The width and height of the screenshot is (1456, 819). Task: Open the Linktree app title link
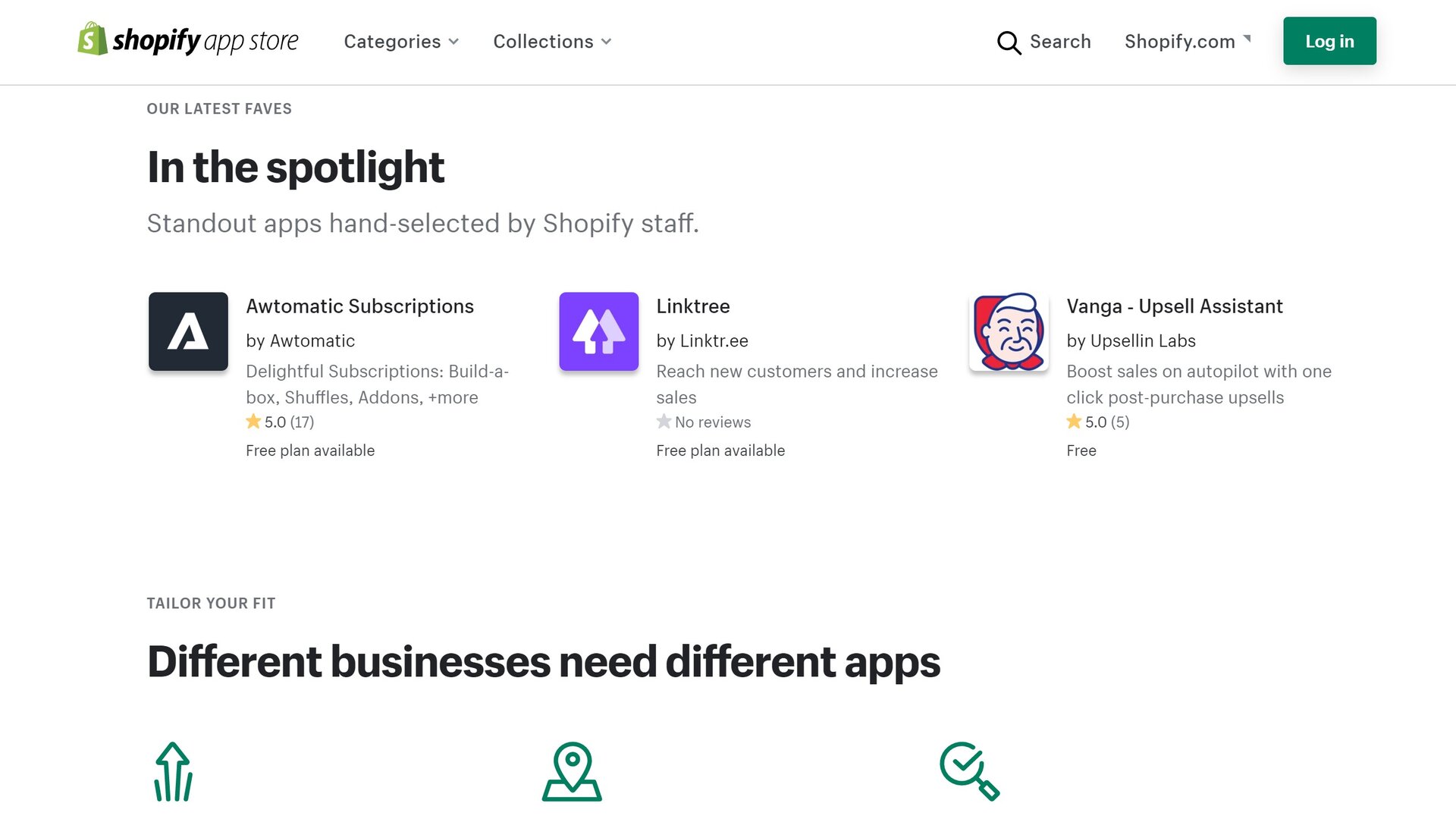coord(693,306)
